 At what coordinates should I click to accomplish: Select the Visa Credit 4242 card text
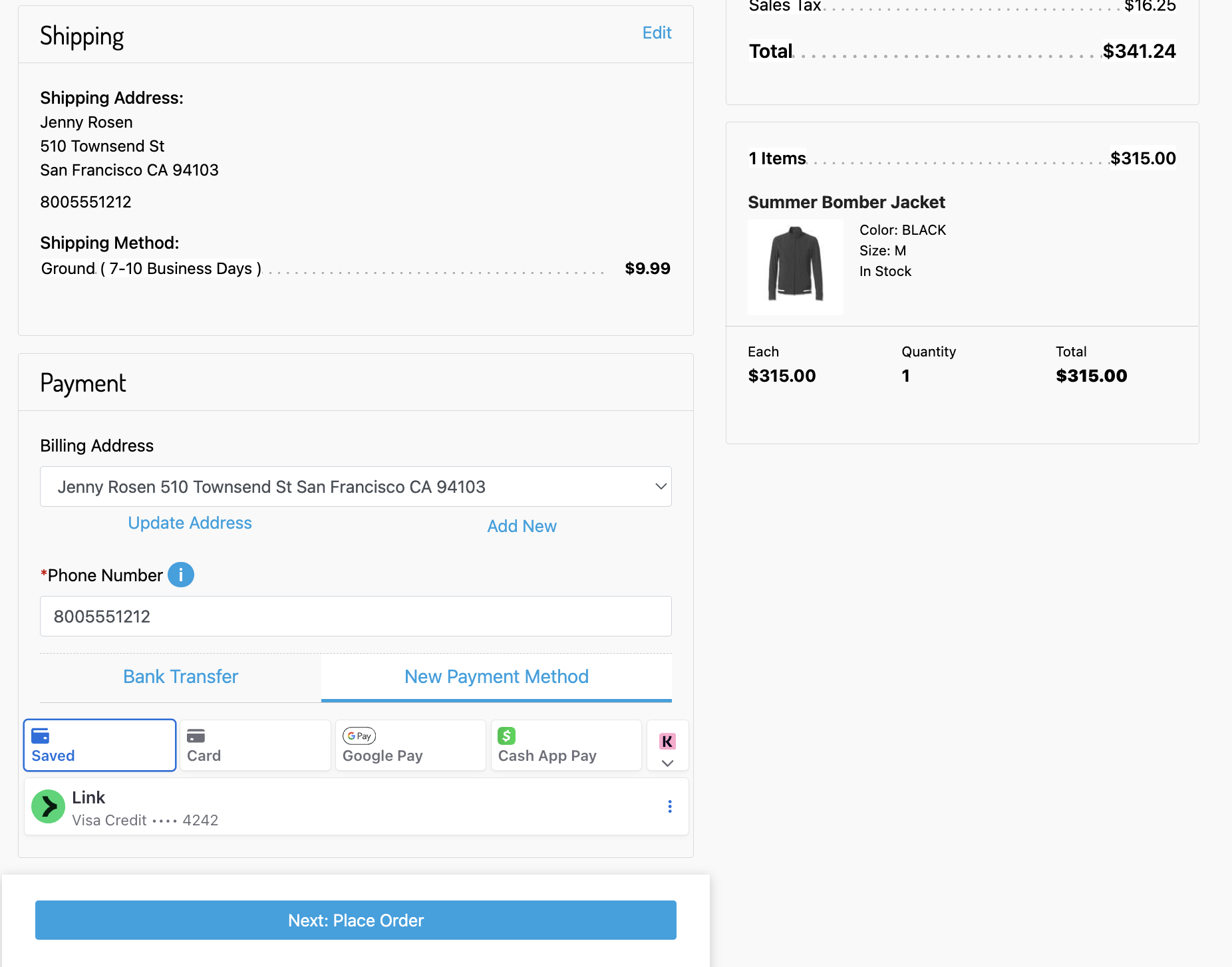point(145,820)
